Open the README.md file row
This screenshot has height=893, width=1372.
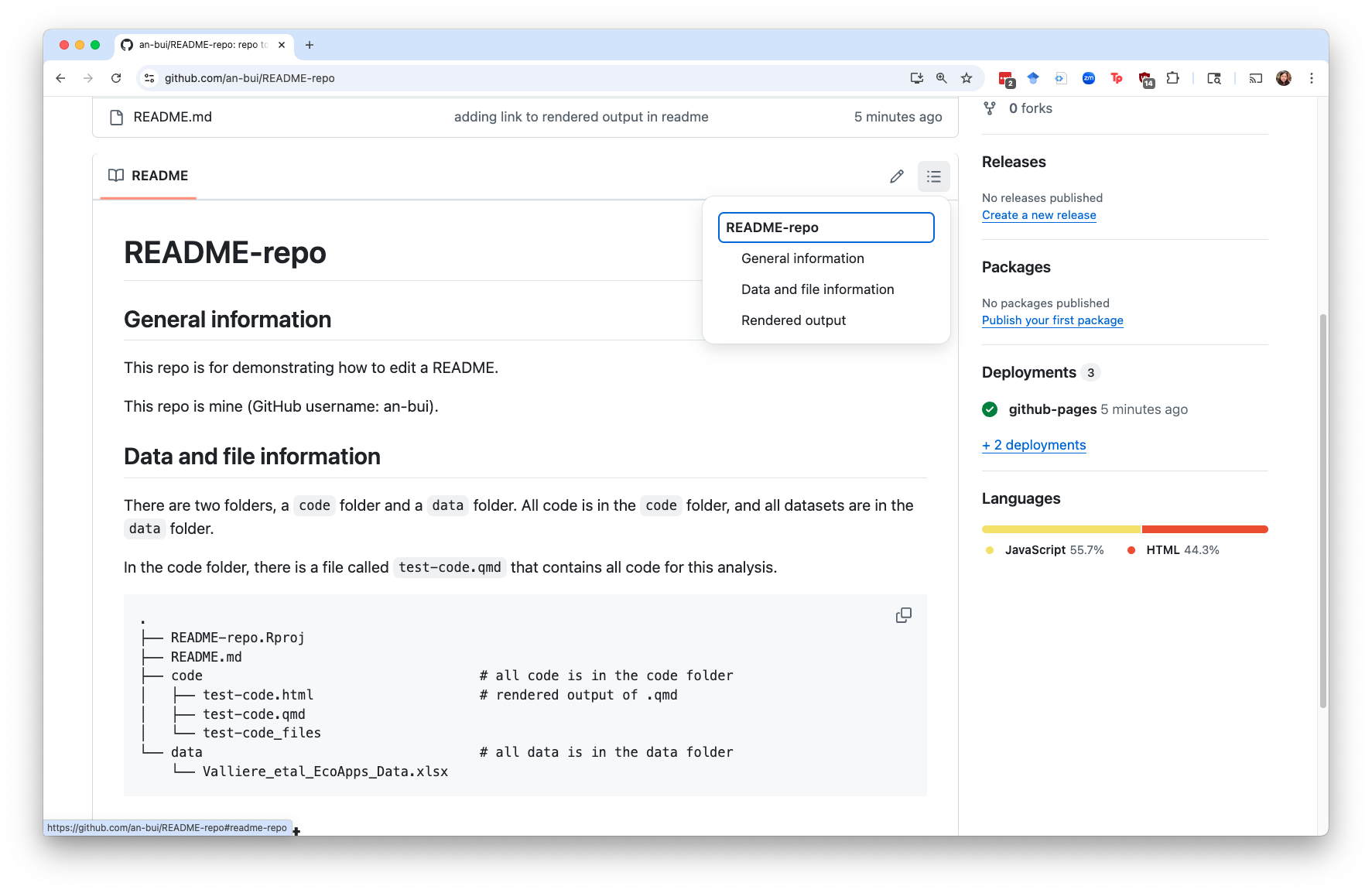click(x=173, y=117)
